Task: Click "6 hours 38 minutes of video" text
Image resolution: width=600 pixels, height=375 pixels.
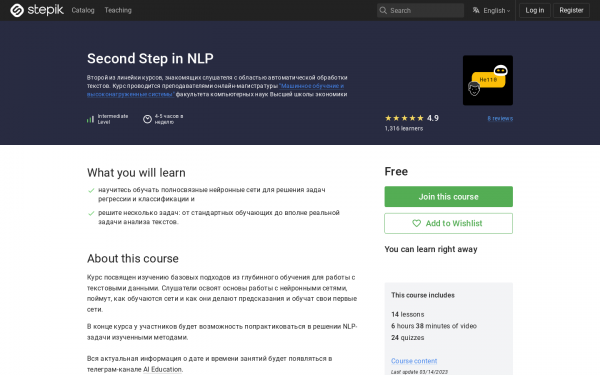Action: click(x=434, y=326)
